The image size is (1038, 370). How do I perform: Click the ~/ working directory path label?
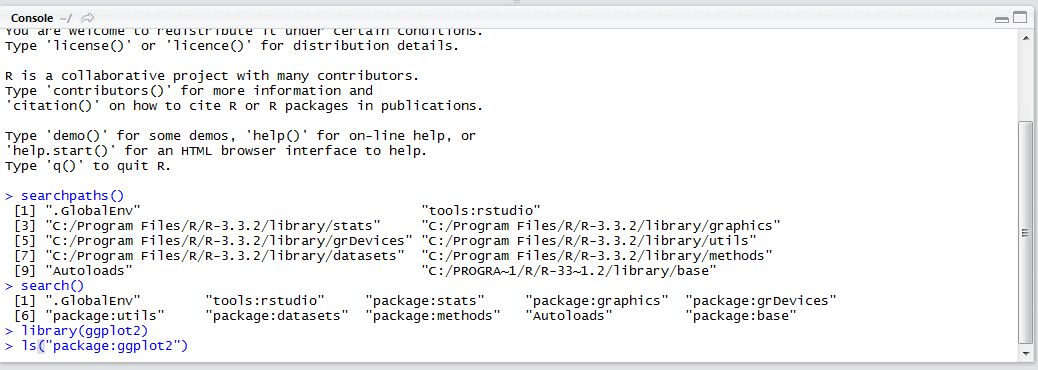point(67,18)
